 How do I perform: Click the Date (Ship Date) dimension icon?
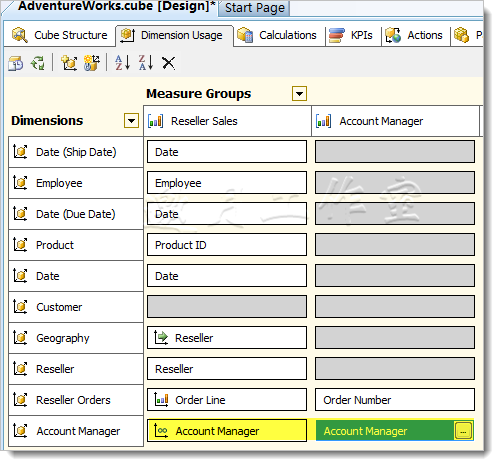point(20,152)
